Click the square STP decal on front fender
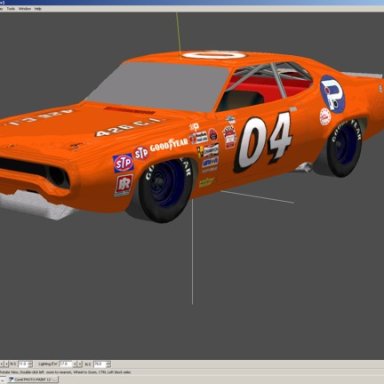This screenshot has width=384, height=384. (x=123, y=163)
